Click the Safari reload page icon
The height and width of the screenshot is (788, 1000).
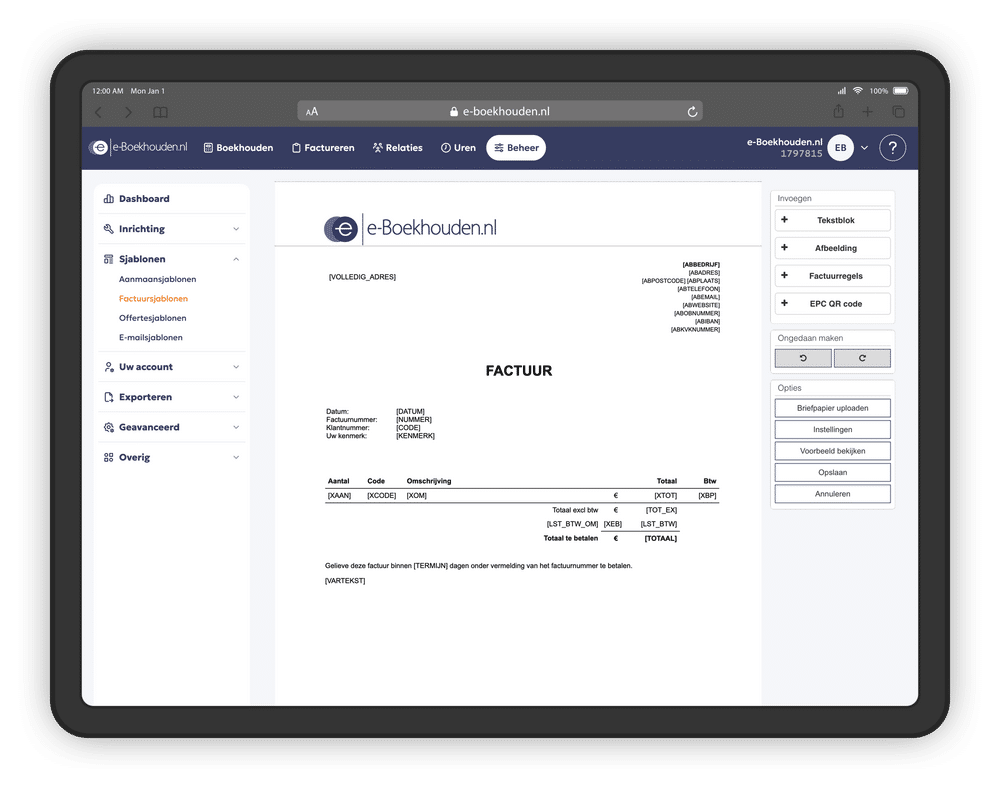(x=691, y=112)
